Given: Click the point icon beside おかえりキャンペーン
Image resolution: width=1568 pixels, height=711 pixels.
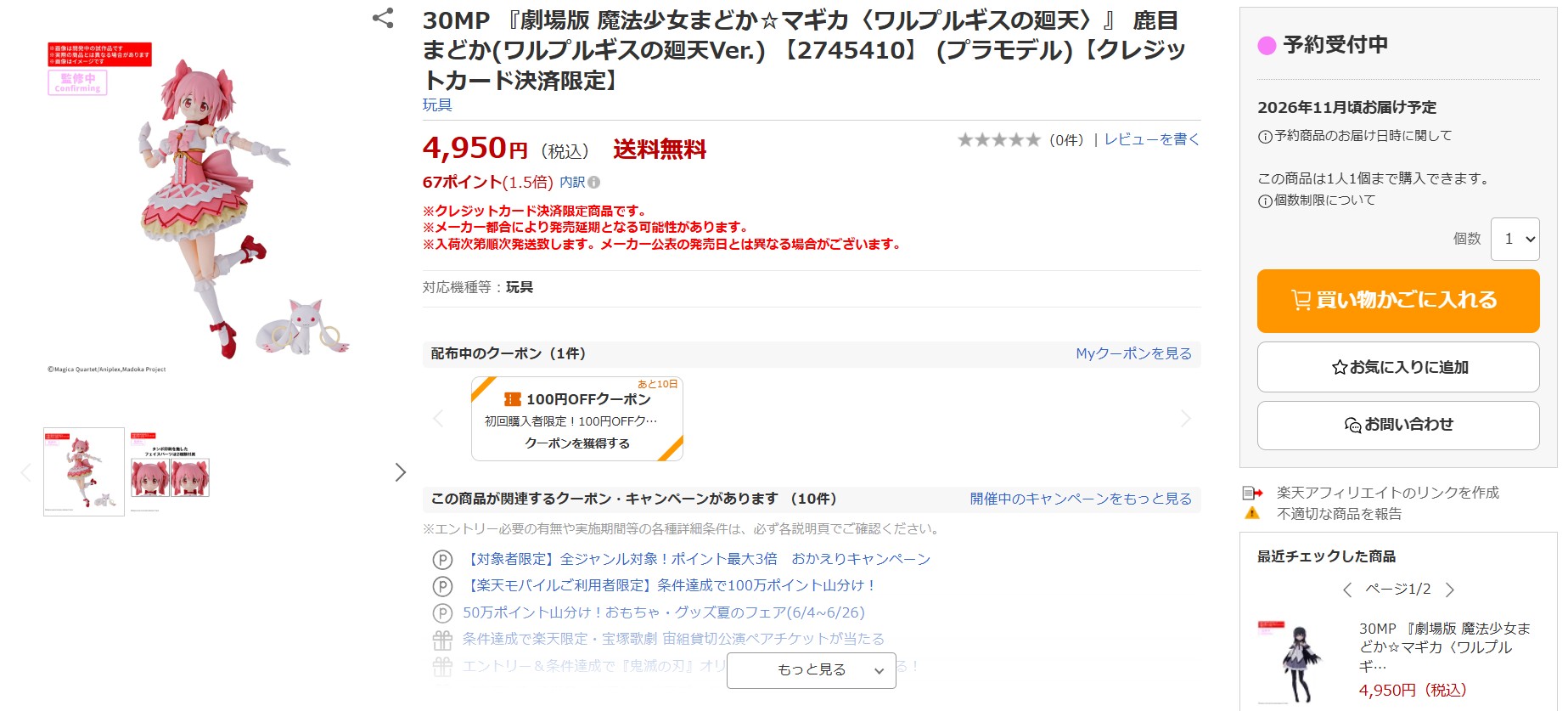Looking at the screenshot, I should (x=442, y=560).
